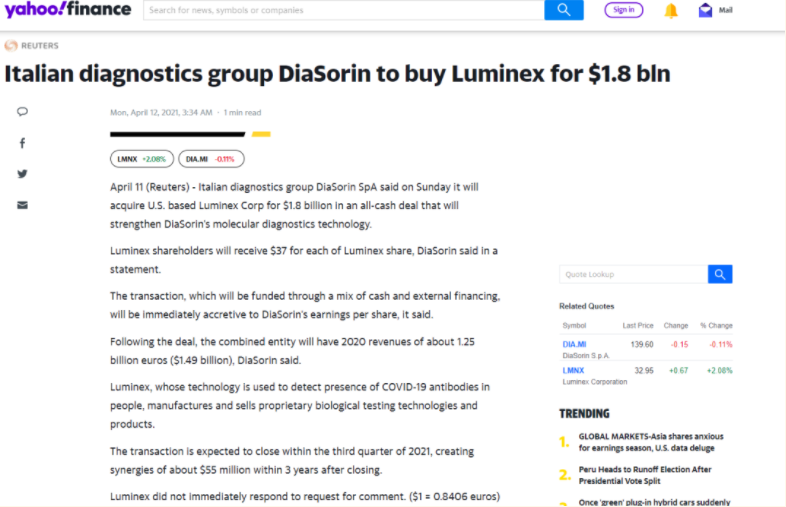Open comments speech bubble icon
Image resolution: width=786 pixels, height=507 pixels.
click(x=22, y=111)
